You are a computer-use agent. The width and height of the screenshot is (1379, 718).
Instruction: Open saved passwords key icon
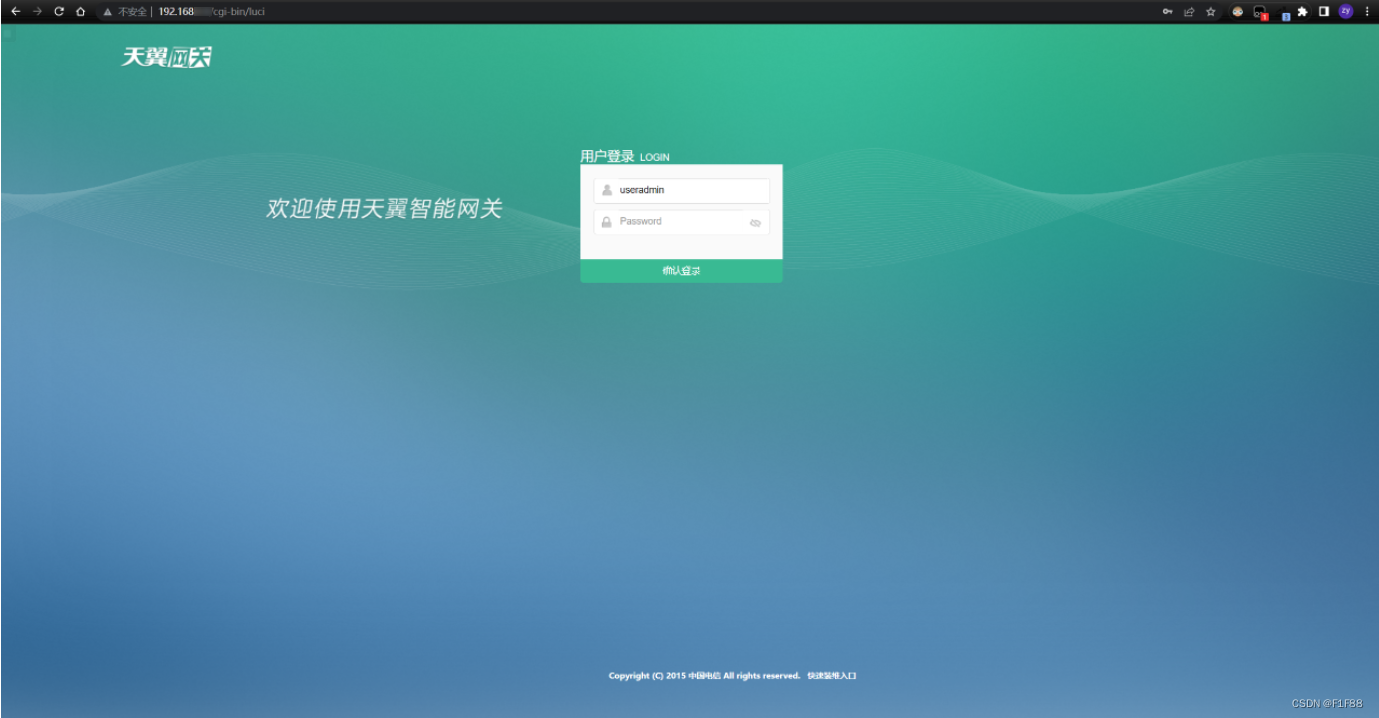coord(1167,12)
